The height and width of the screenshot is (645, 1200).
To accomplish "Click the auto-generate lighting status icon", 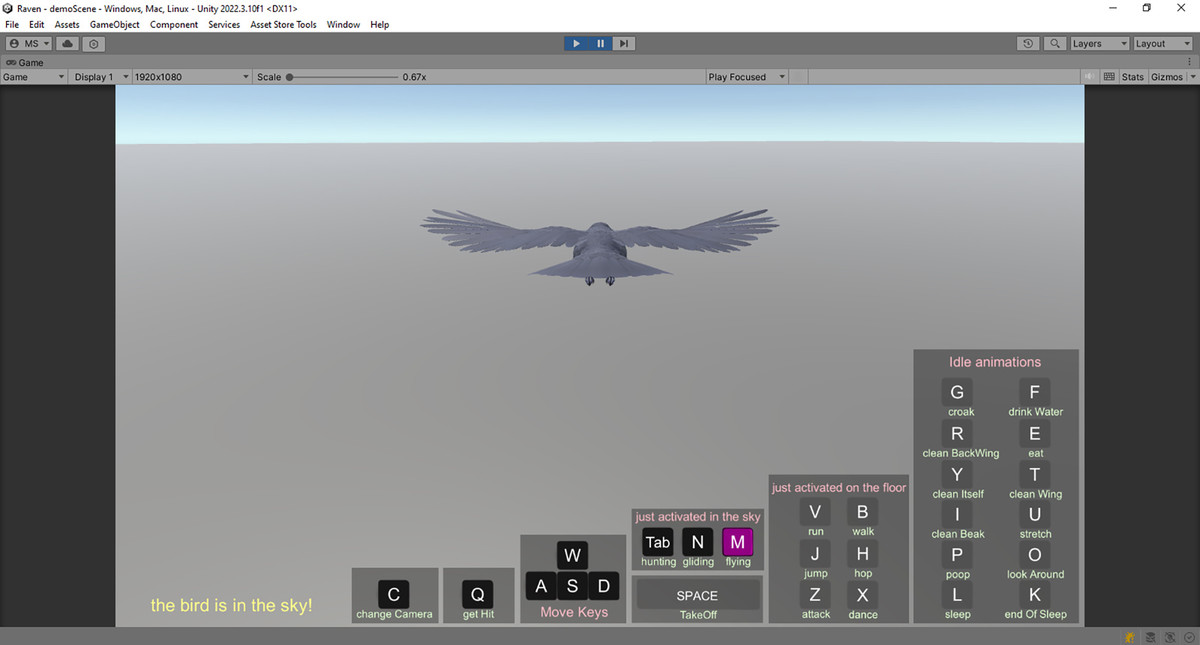I will [1169, 636].
